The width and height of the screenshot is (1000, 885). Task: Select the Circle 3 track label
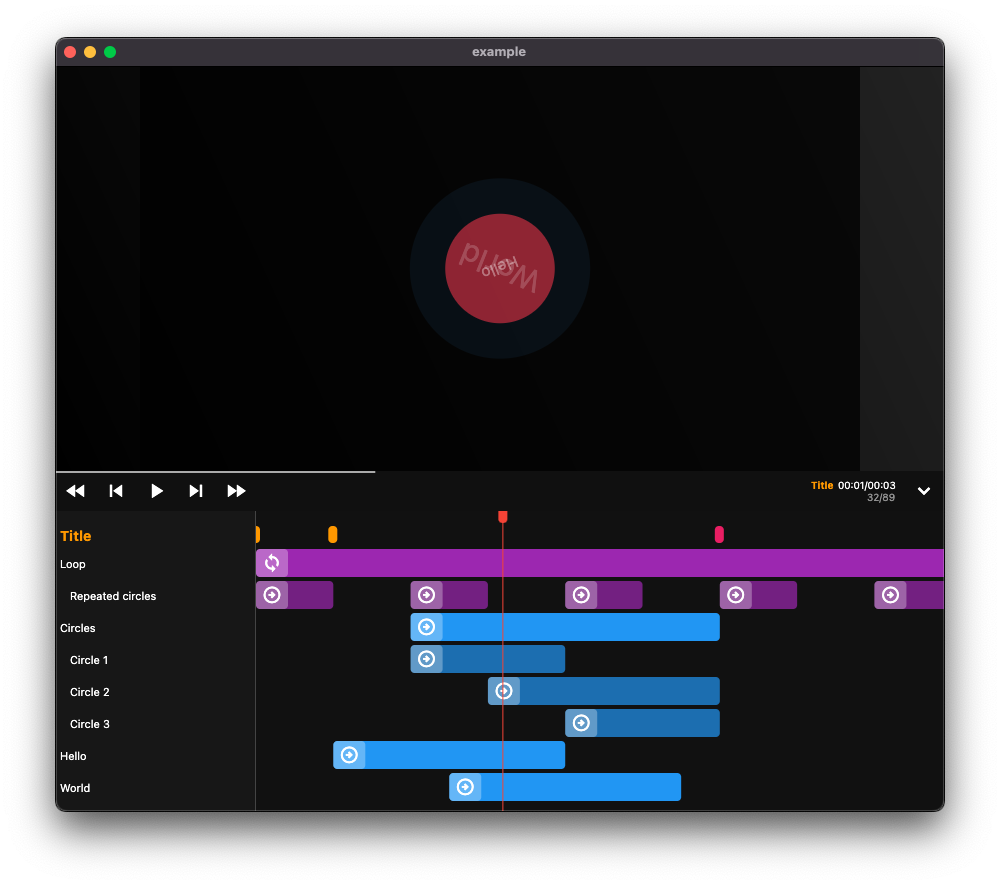click(90, 724)
